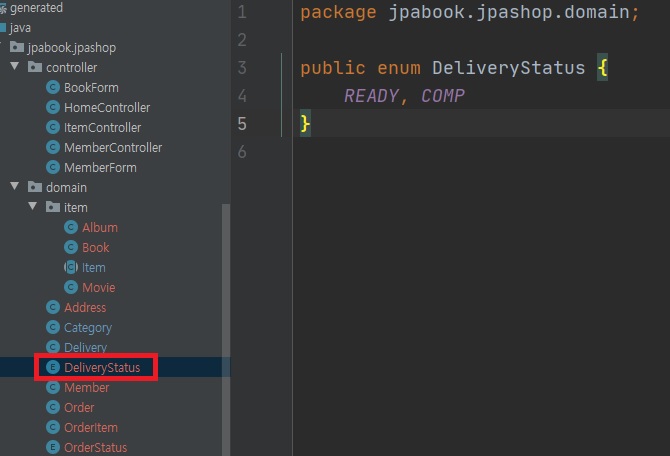This screenshot has height=456, width=670.
Task: Click the Address class icon
Action: click(x=53, y=307)
